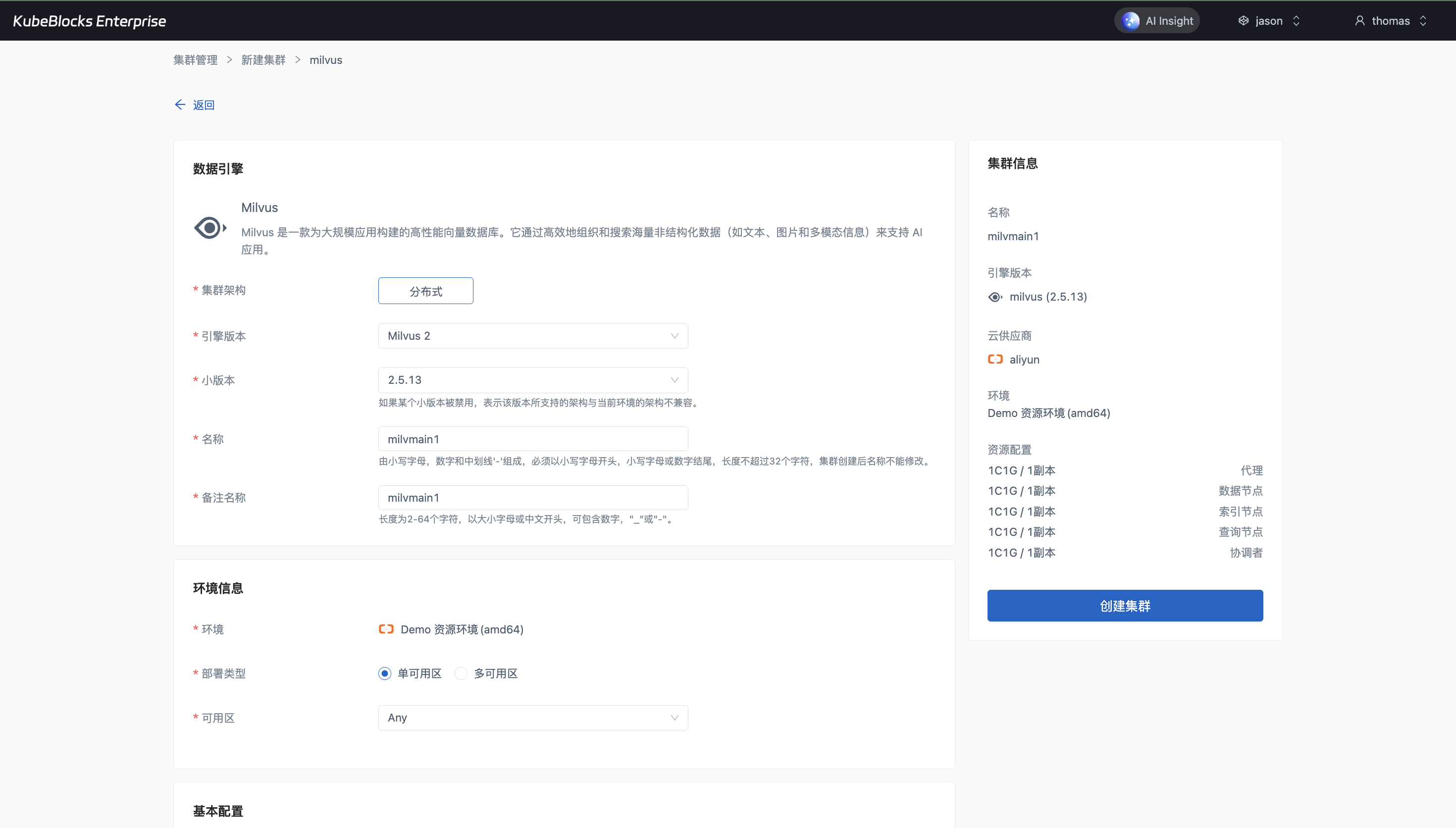This screenshot has width=1456, height=828.
Task: Click the 名称 input field milvmain1
Action: (x=533, y=439)
